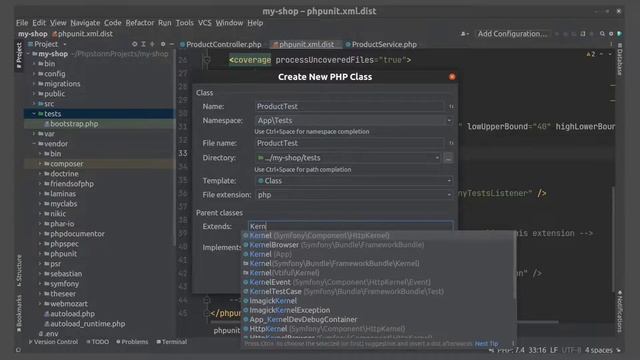
Task: Click the Extends input field
Action: (x=351, y=227)
